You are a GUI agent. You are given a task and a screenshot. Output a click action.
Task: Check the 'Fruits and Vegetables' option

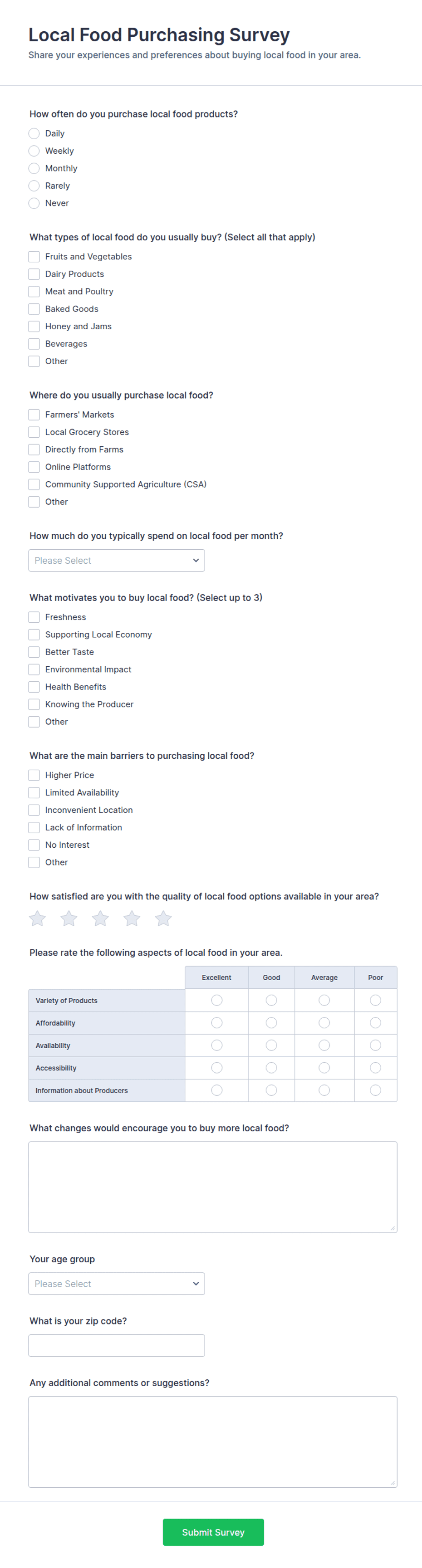coord(34,256)
